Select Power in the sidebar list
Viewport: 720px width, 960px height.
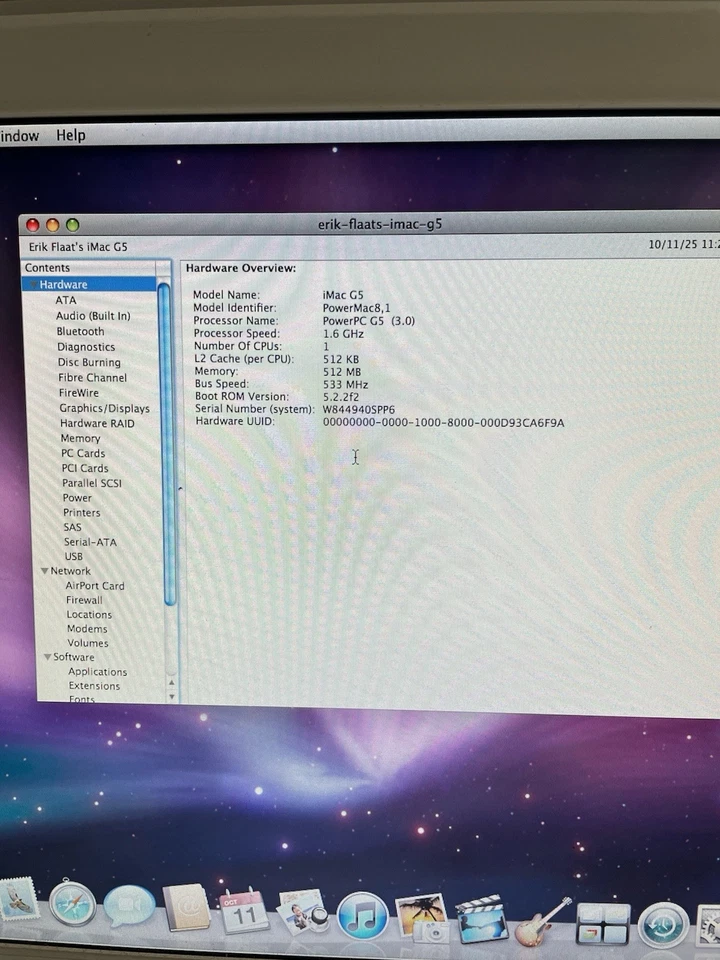[77, 498]
